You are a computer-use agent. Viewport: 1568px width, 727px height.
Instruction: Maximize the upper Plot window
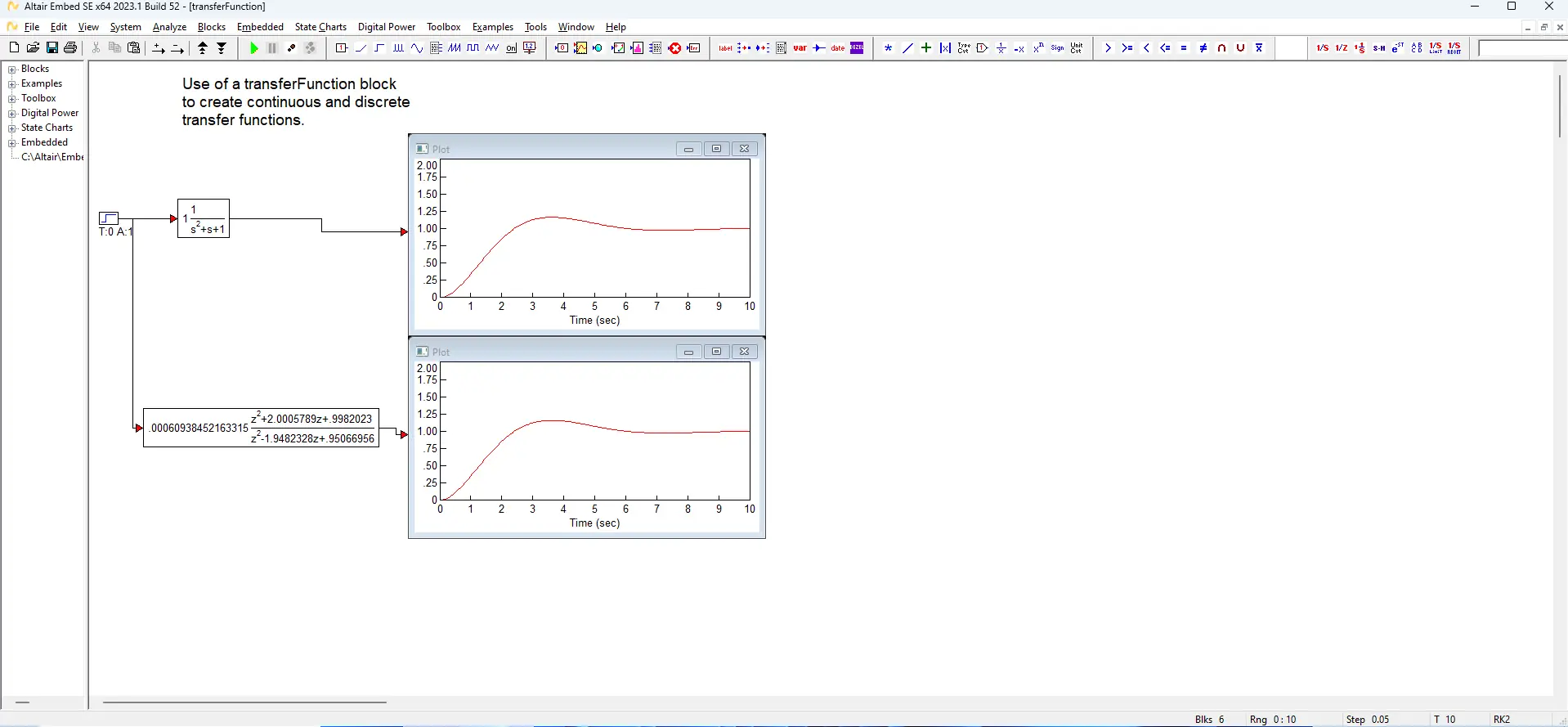tap(716, 149)
